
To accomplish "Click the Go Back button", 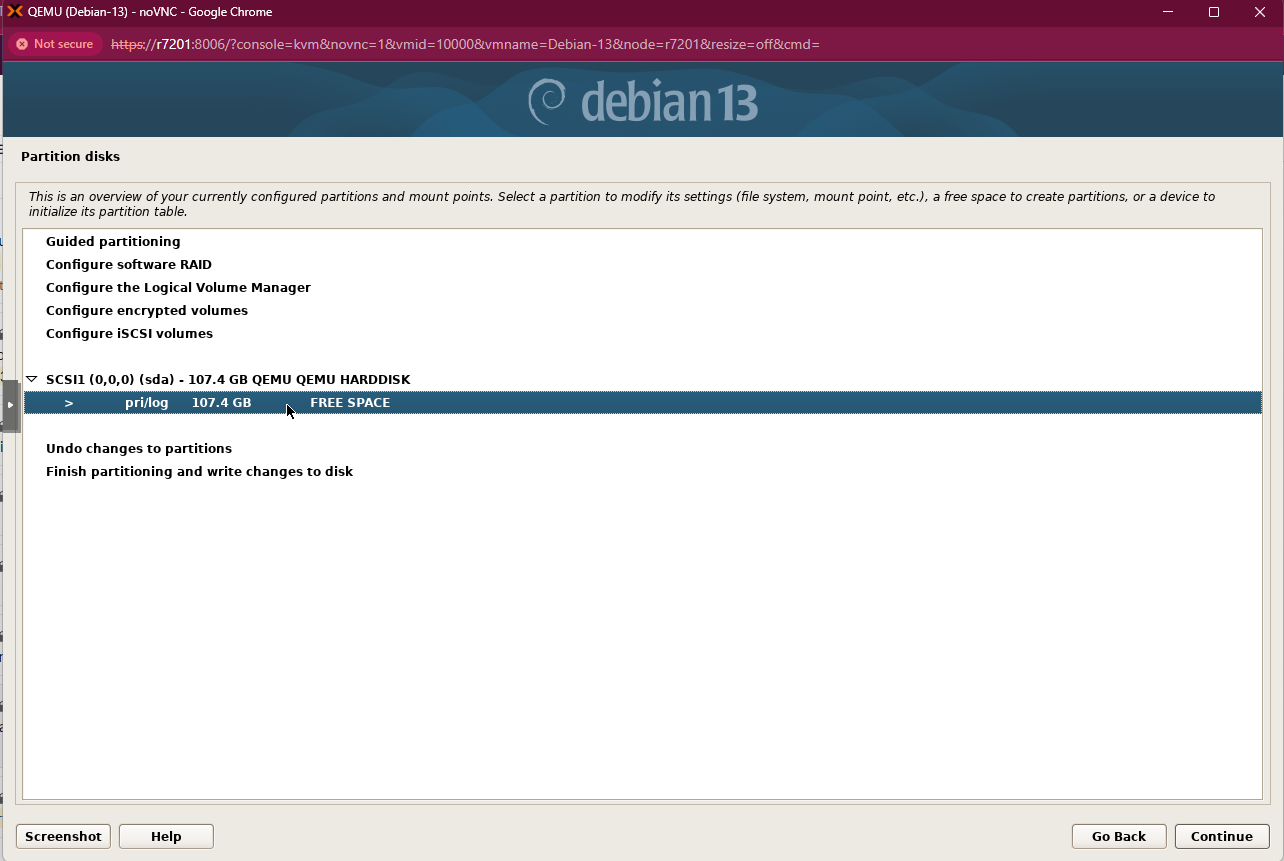I will [x=1118, y=837].
